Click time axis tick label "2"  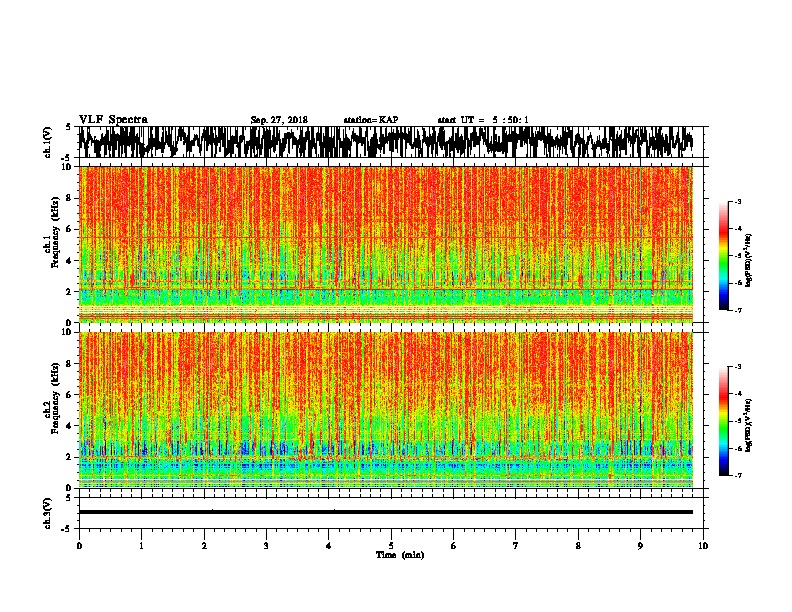pos(204,546)
